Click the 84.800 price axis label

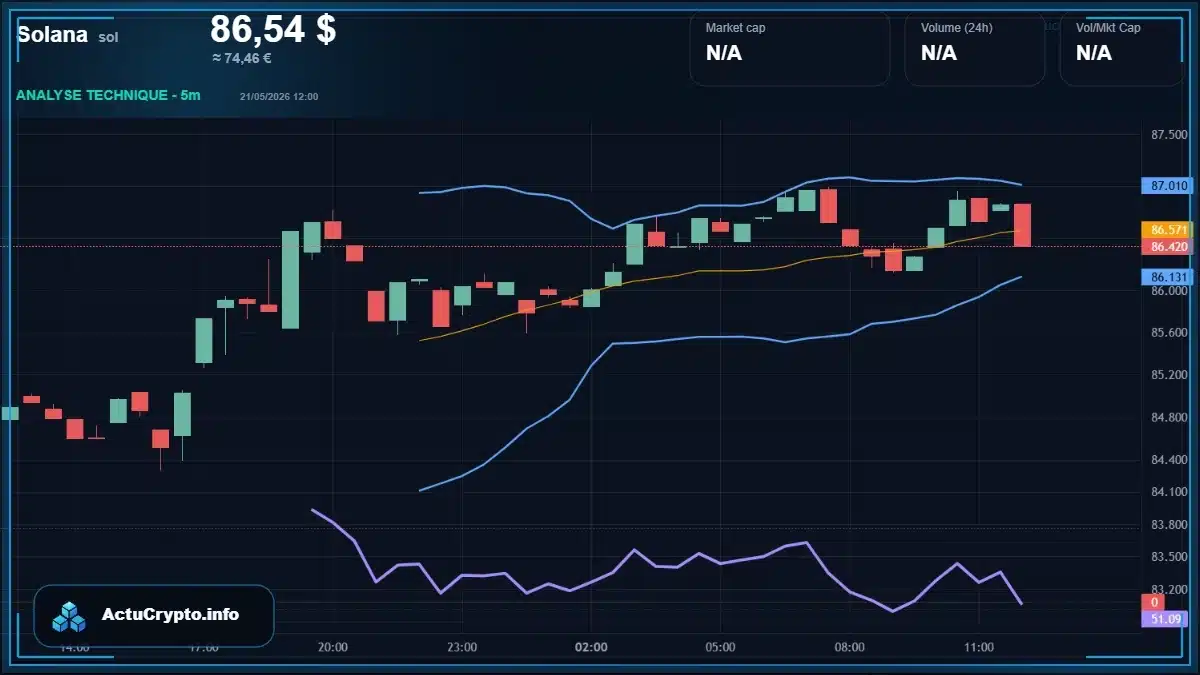point(1169,418)
